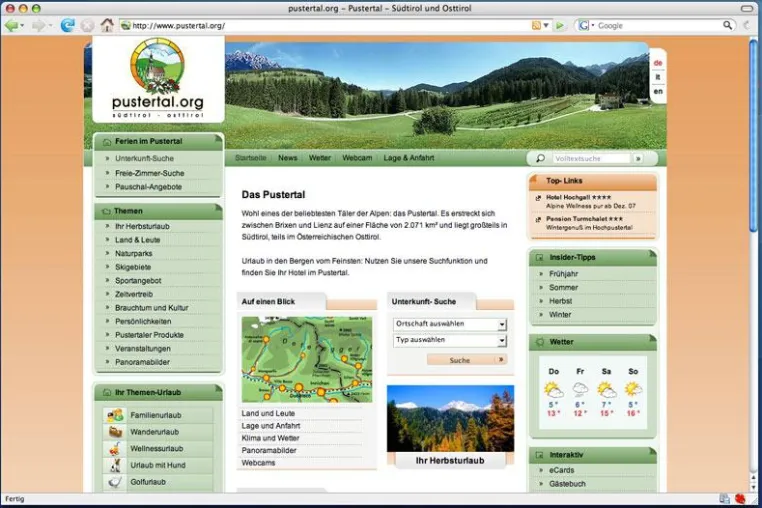762x508 pixels.
Task: Click the Urlaub mit Hund icon
Action: click(x=115, y=465)
